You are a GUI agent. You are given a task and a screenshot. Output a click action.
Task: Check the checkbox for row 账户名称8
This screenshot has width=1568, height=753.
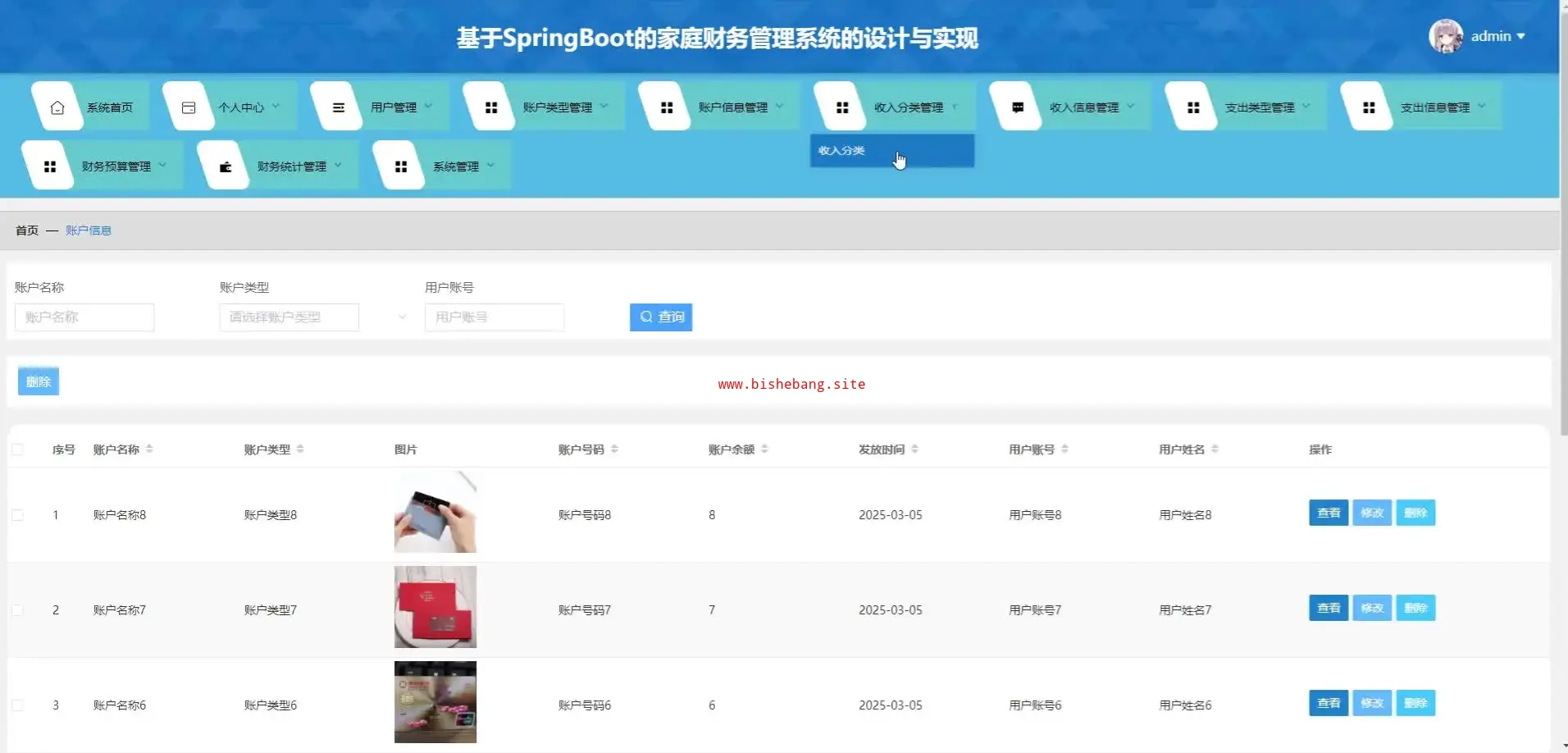click(x=18, y=515)
